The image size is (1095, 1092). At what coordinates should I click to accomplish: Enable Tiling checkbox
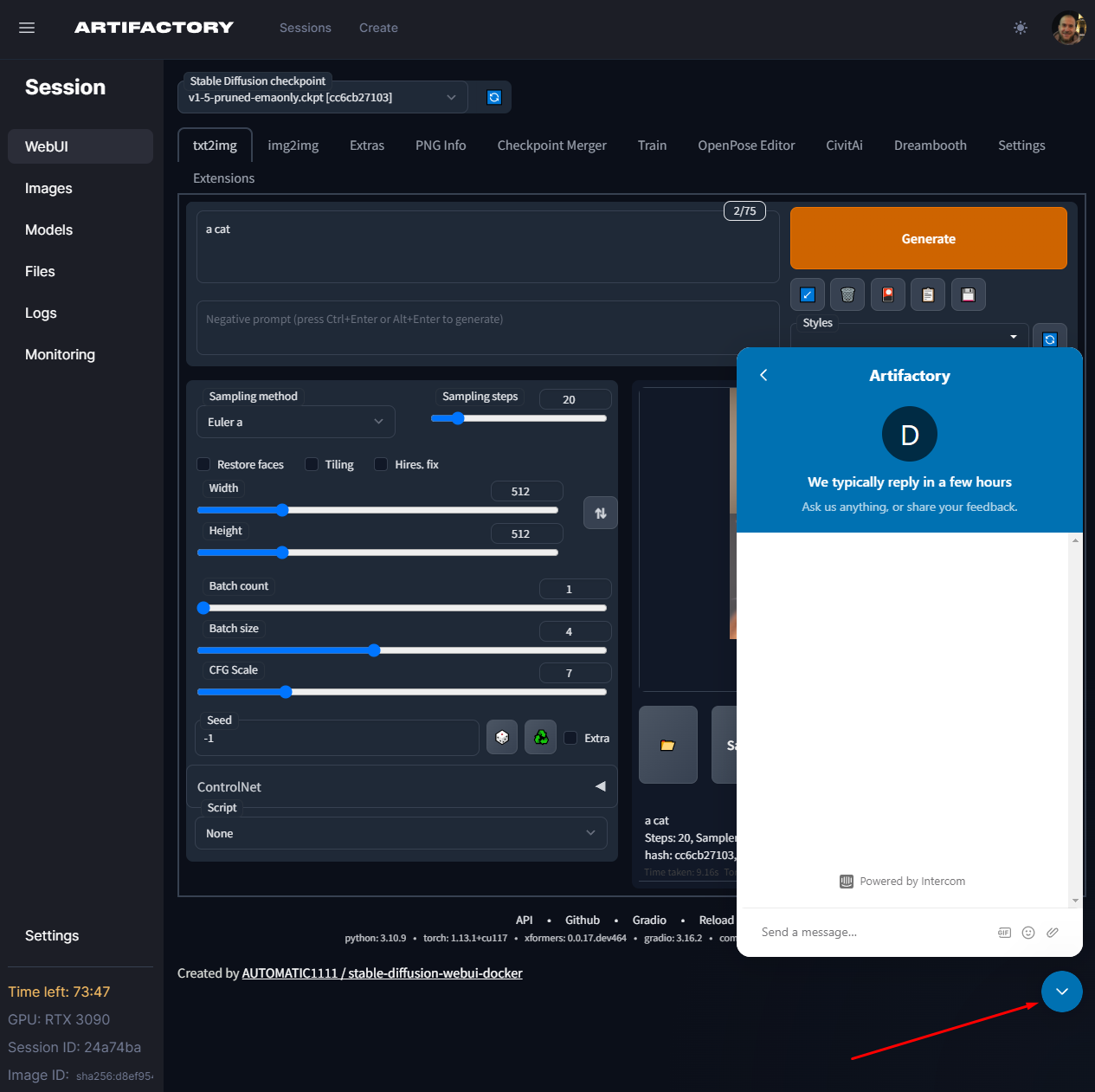point(312,464)
